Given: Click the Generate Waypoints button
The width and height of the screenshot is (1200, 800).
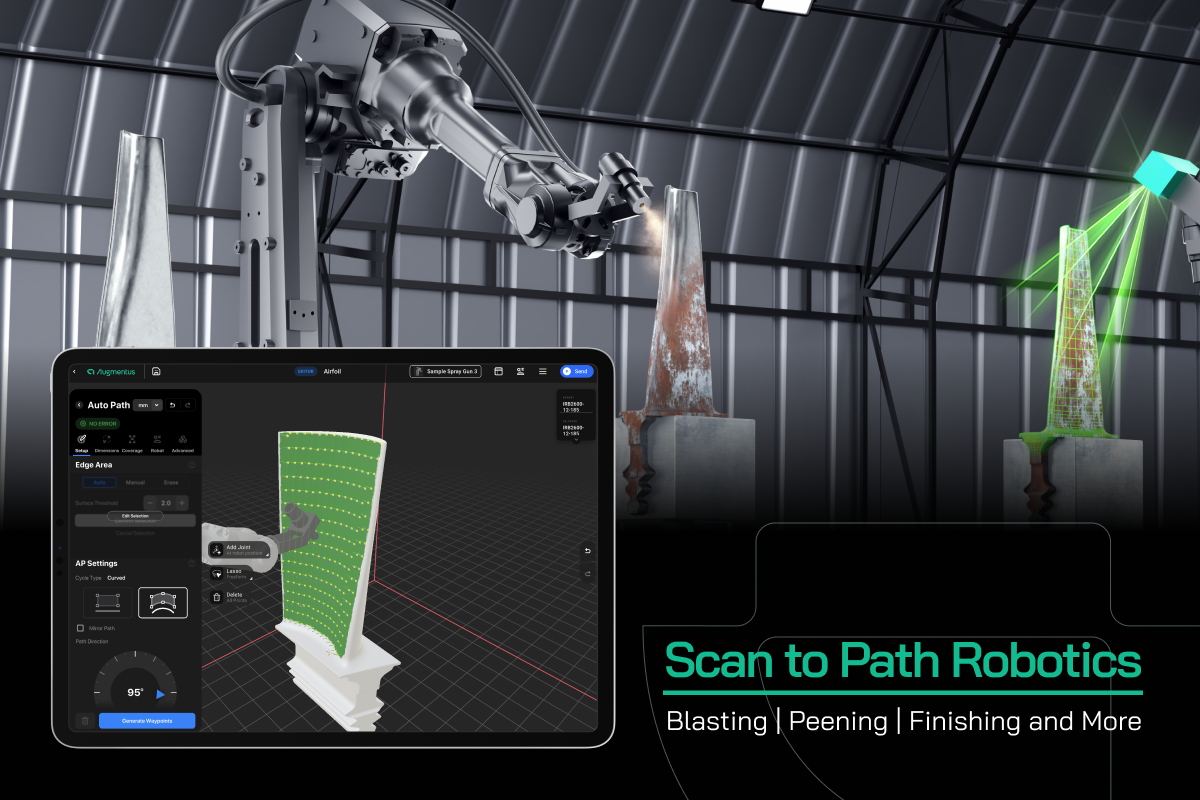Looking at the screenshot, I should 148,721.
